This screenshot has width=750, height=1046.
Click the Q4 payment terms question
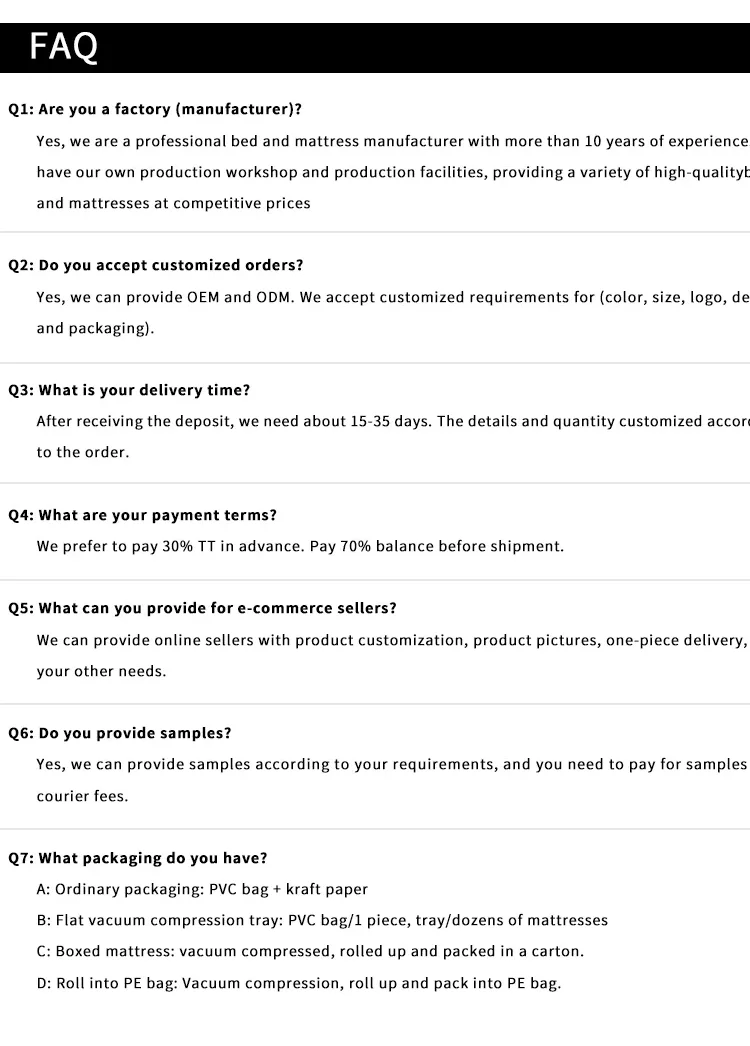click(142, 515)
